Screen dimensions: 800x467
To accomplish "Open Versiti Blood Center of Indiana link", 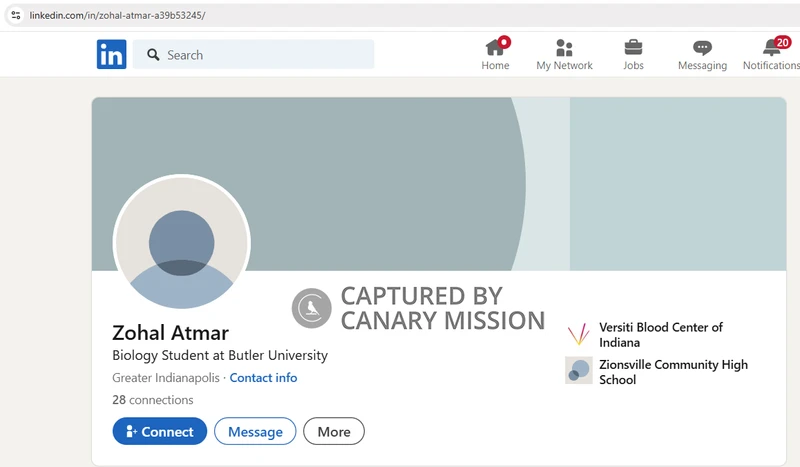I will coord(661,334).
